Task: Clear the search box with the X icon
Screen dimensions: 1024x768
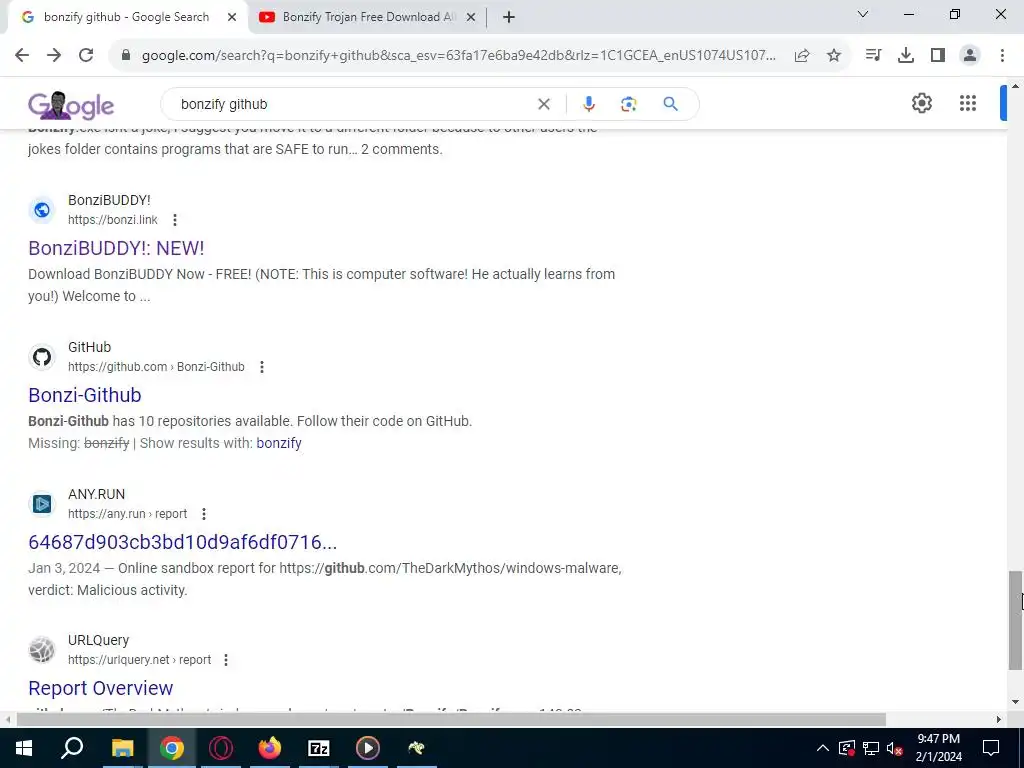Action: pyautogui.click(x=543, y=104)
